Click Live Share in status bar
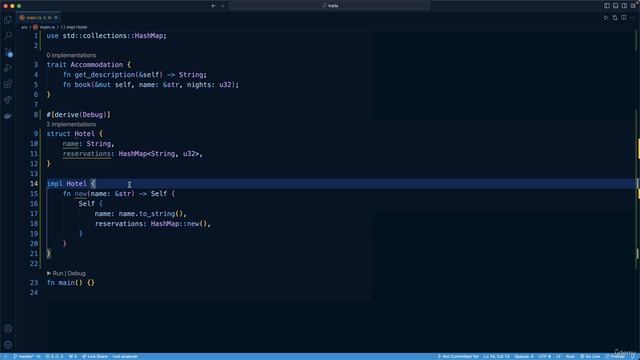The image size is (640, 360). point(94,356)
